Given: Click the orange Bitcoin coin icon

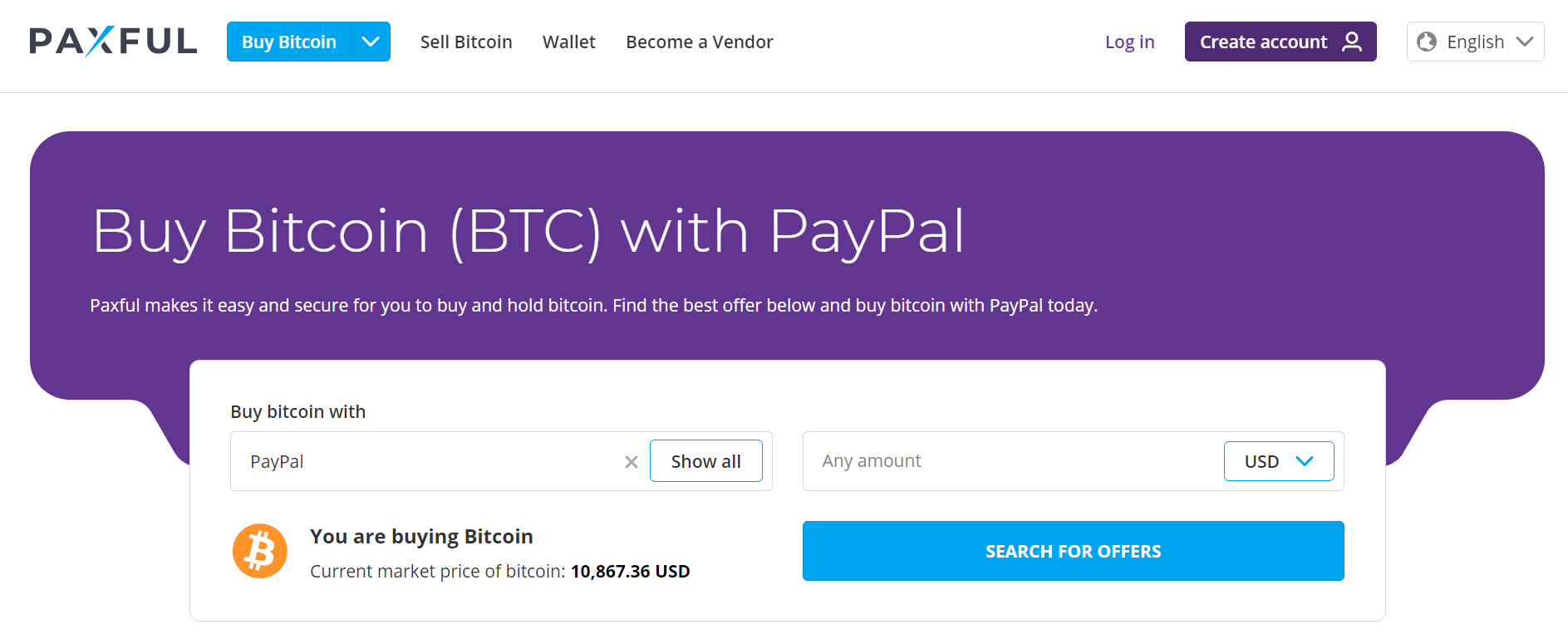Looking at the screenshot, I should (260, 551).
